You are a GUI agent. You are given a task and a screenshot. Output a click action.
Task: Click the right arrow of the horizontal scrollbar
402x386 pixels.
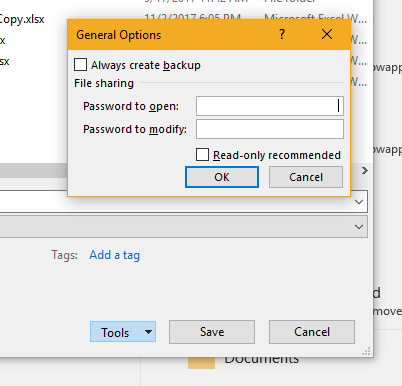pyautogui.click(x=365, y=171)
